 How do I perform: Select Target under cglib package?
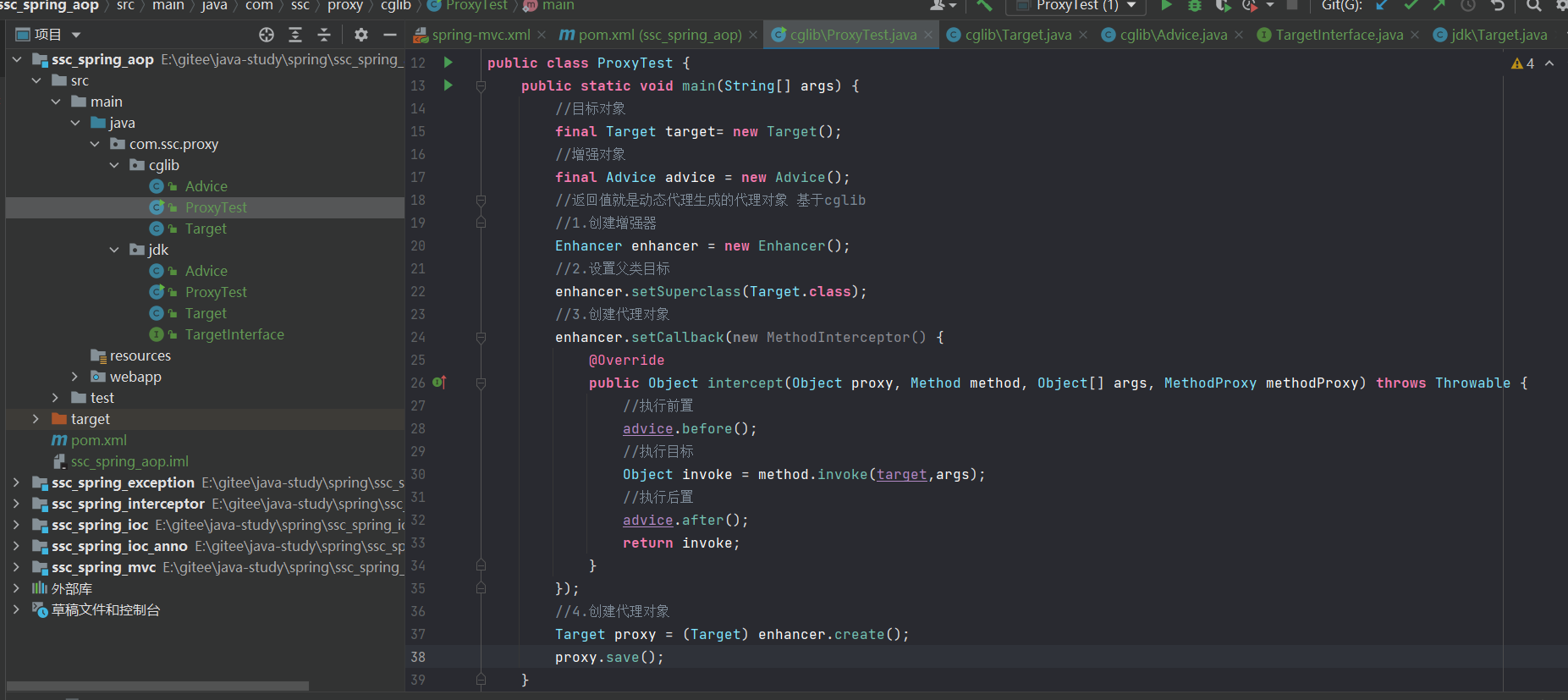[206, 229]
